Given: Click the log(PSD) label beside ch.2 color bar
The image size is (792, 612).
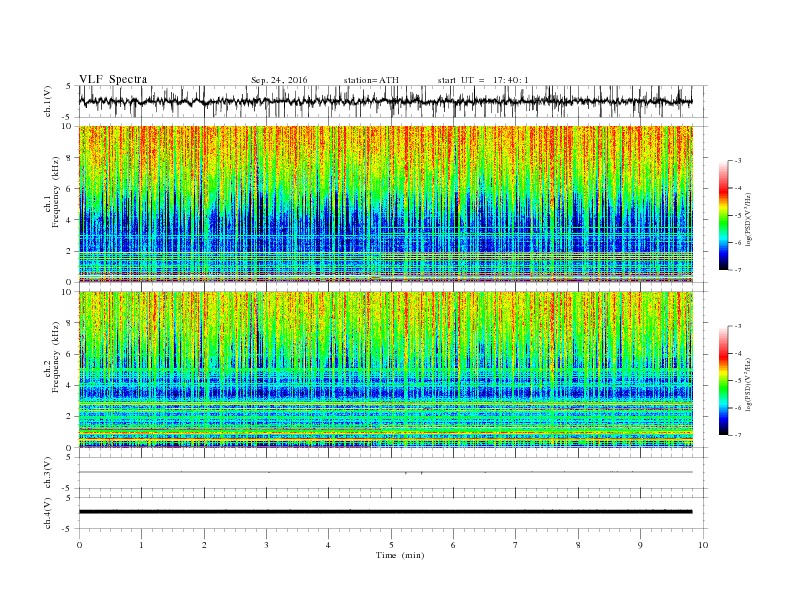Looking at the screenshot, I should click(x=748, y=385).
